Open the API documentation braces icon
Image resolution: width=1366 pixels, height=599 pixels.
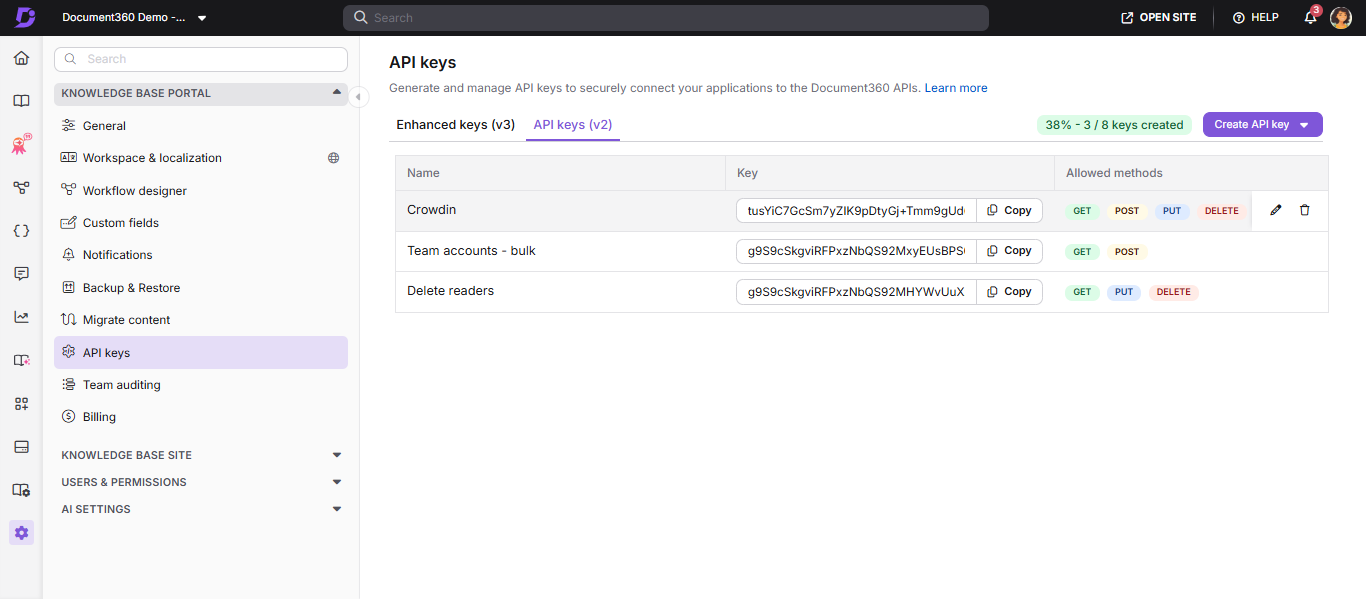[x=21, y=230]
